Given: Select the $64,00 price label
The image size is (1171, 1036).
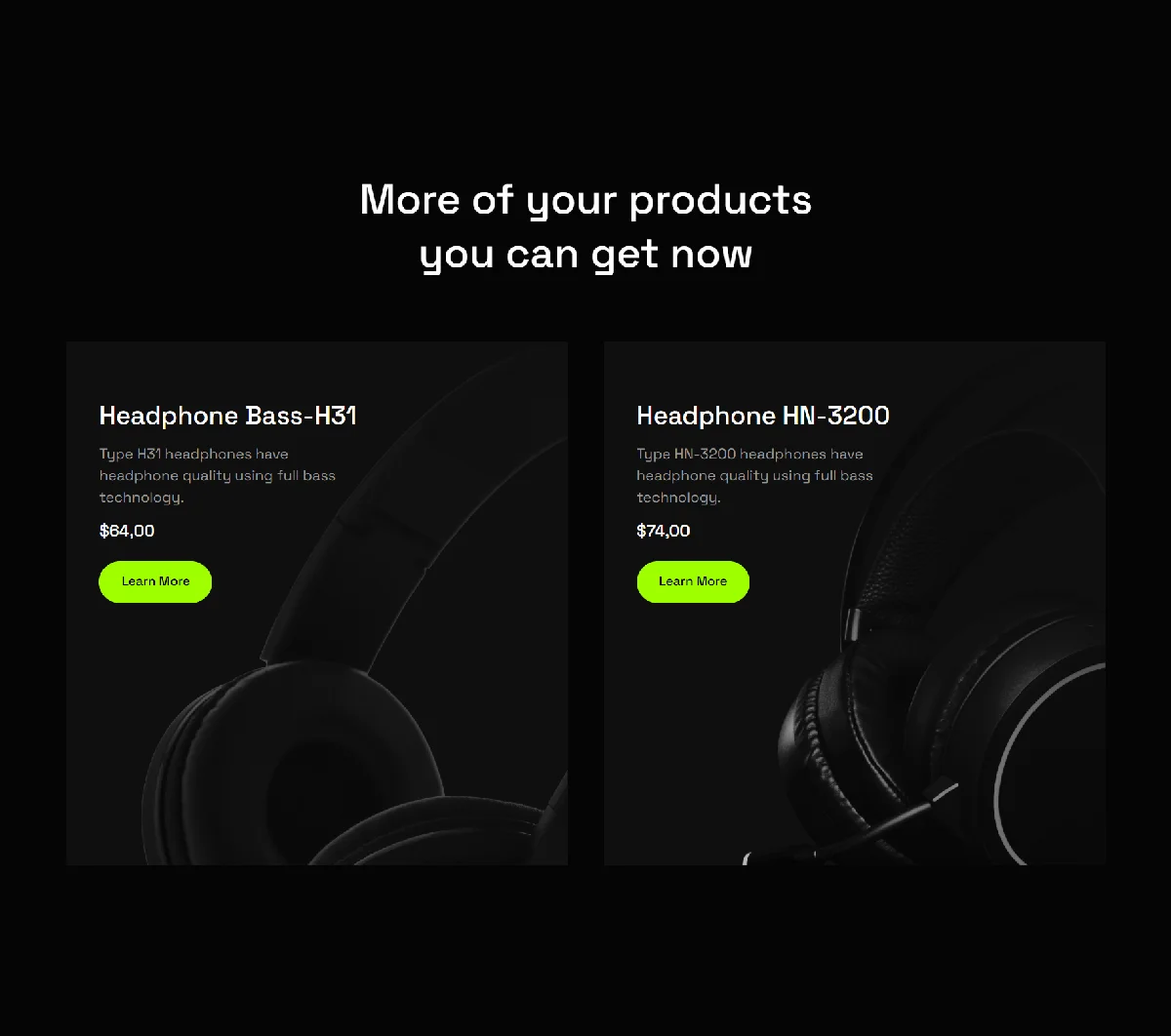Looking at the screenshot, I should click(127, 531).
